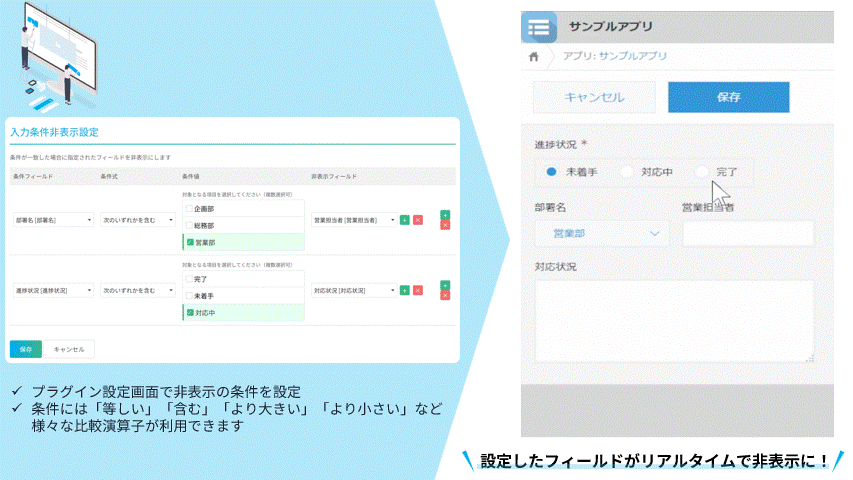Select the 完了 radio button in the sample app
This screenshot has width=853, height=480.
(x=702, y=172)
